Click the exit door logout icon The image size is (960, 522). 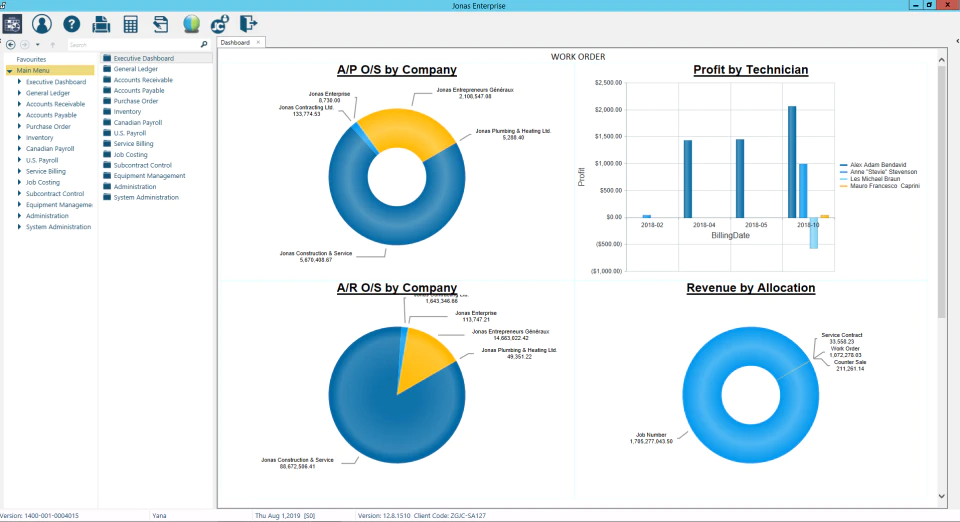[x=248, y=24]
